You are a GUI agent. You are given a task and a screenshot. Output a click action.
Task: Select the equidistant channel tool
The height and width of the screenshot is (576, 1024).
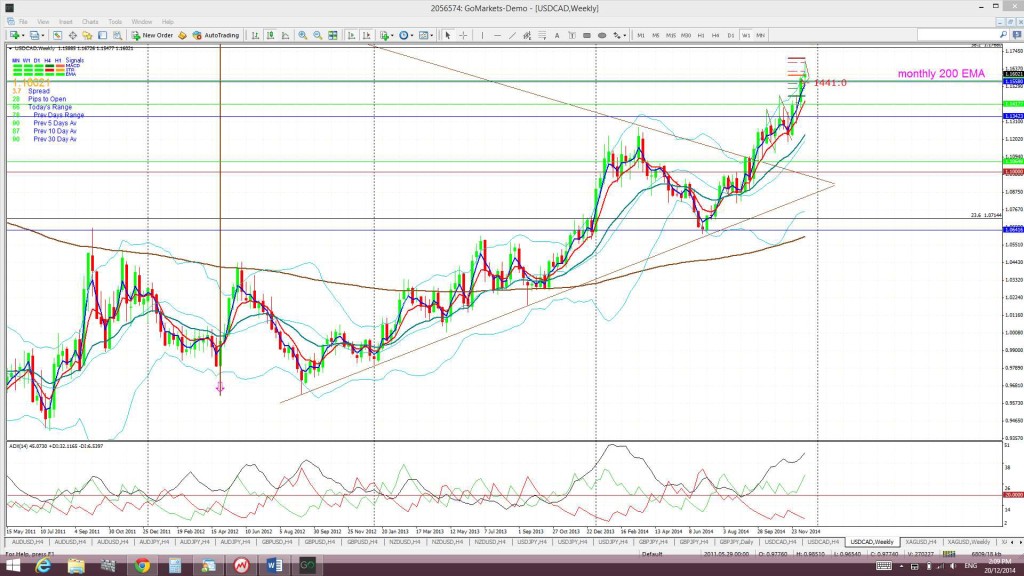pyautogui.click(x=527, y=35)
